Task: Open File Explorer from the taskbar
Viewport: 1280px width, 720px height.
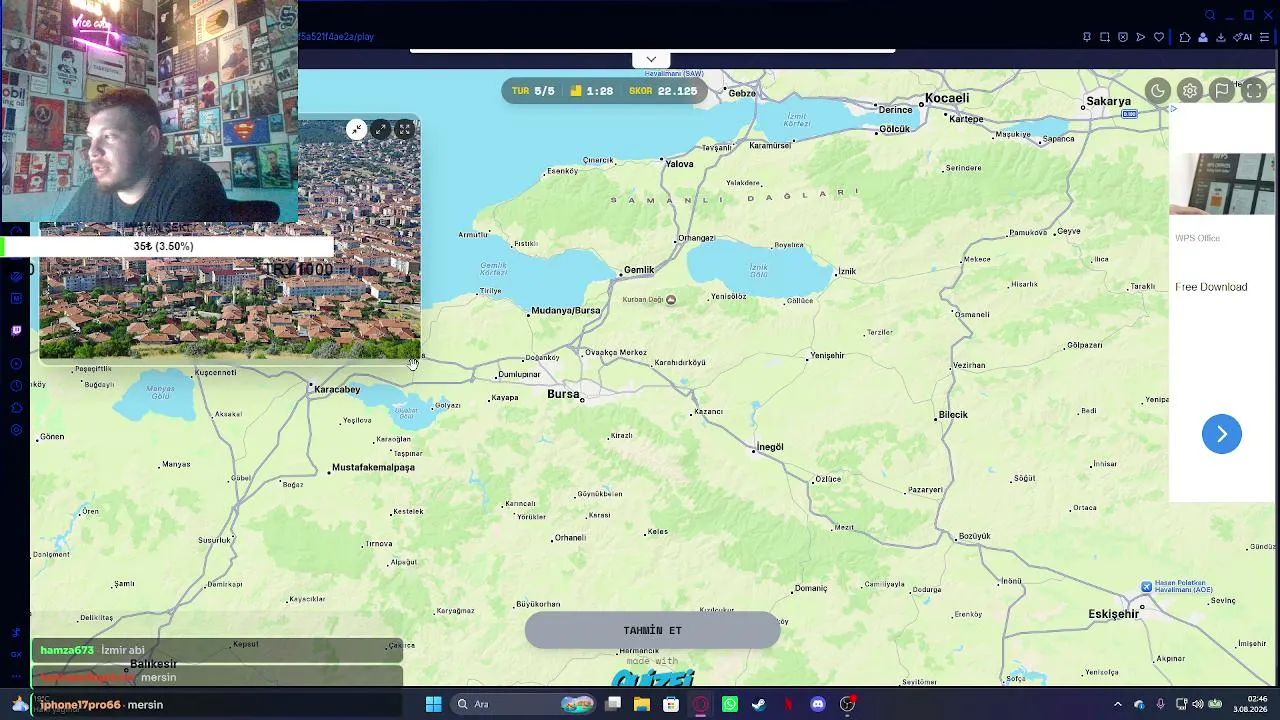Action: coord(642,704)
